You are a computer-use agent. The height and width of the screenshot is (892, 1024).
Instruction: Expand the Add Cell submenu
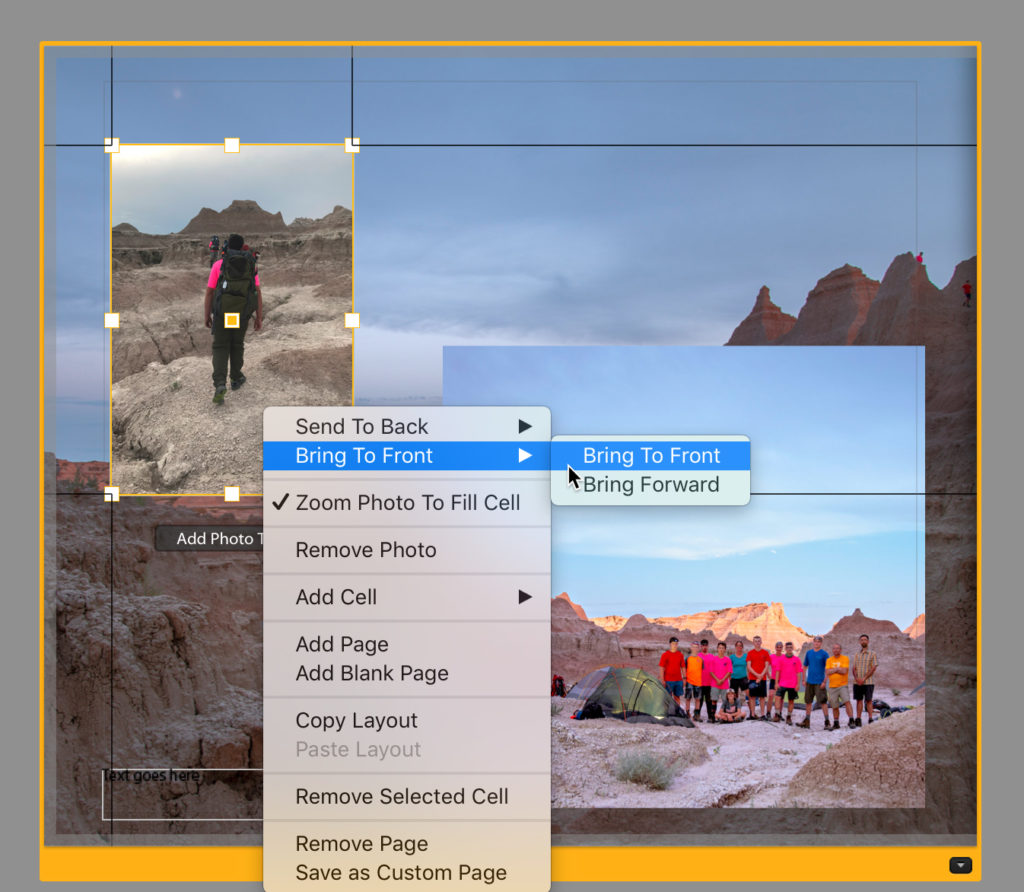(407, 597)
